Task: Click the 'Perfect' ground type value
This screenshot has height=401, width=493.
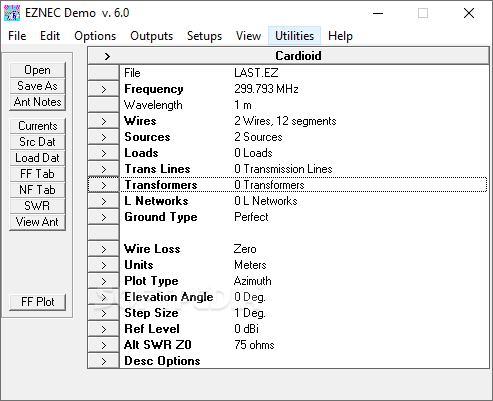Action: coord(251,217)
